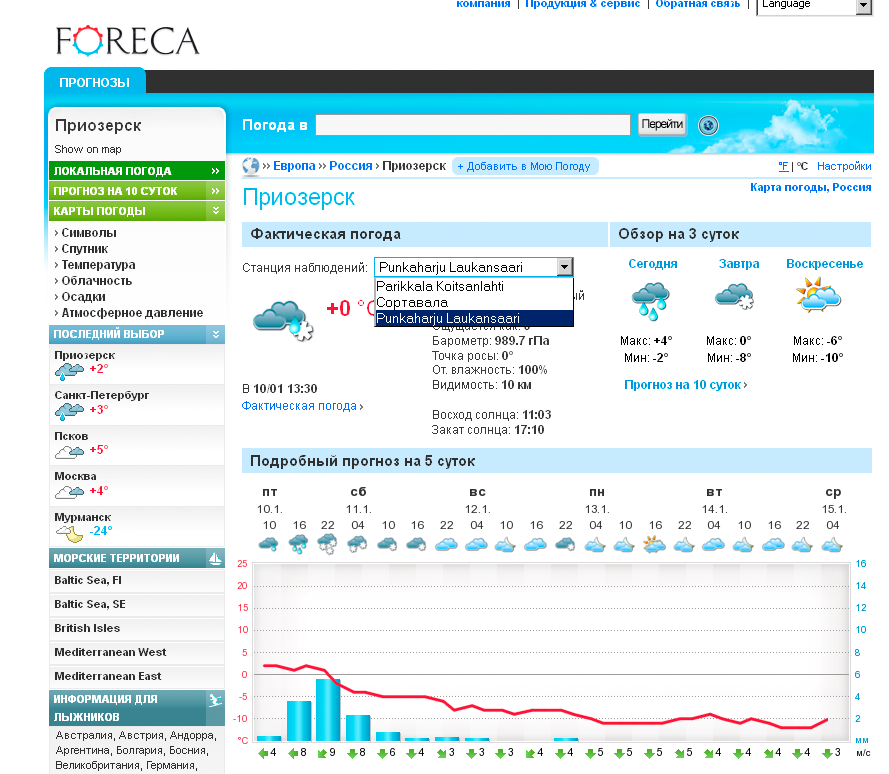889x774 pixels.
Task: Switch units to °F
Action: click(784, 166)
